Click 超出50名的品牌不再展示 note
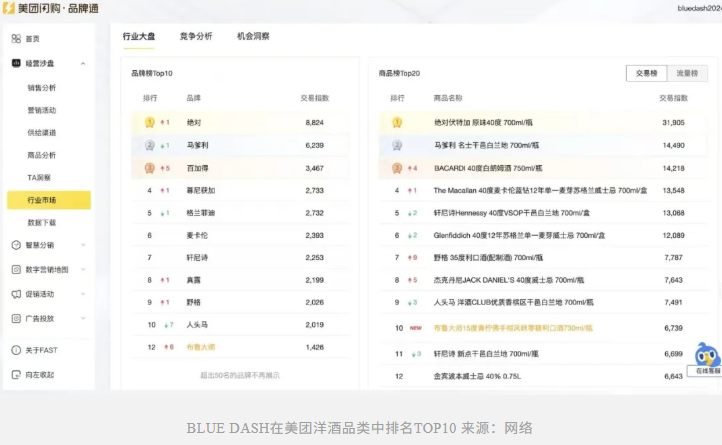 click(x=240, y=375)
